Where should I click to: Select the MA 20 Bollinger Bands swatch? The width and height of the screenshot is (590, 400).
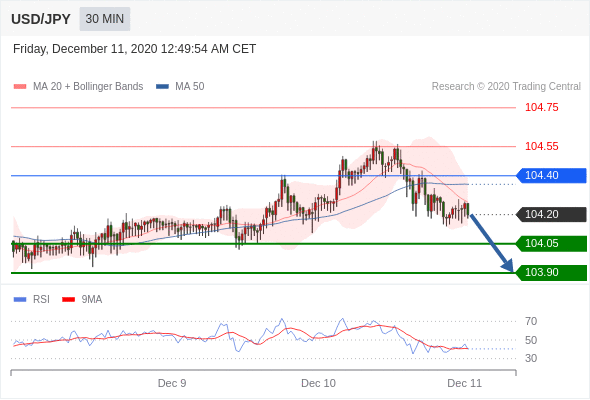[20, 87]
